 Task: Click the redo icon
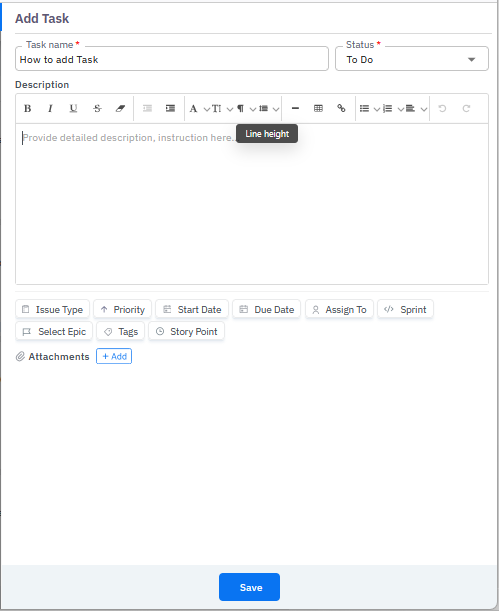point(466,108)
